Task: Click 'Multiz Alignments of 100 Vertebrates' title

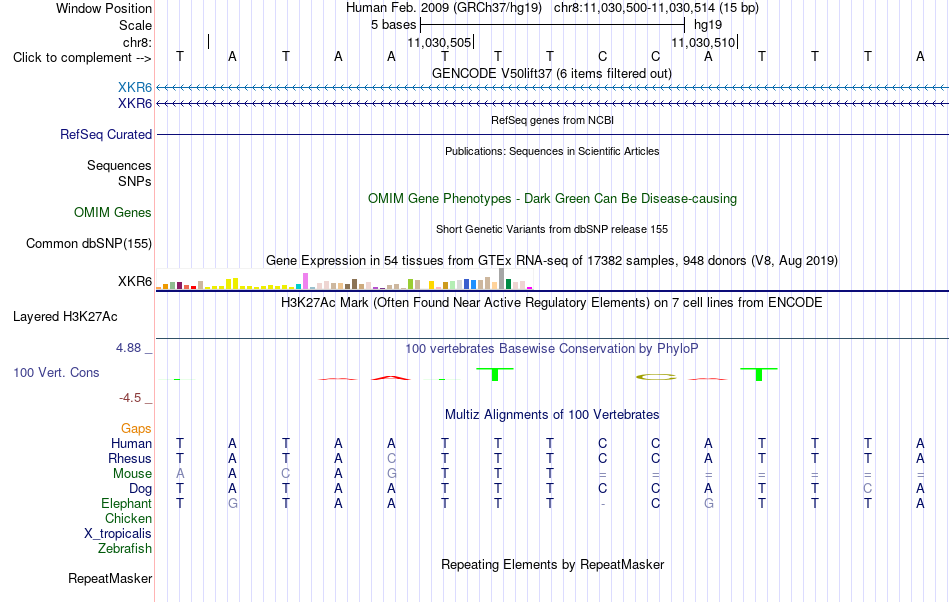Action: pyautogui.click(x=552, y=414)
